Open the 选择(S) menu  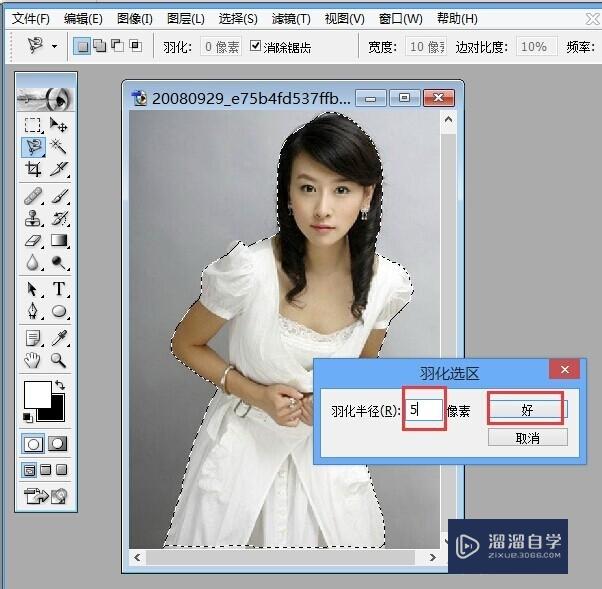coord(238,18)
